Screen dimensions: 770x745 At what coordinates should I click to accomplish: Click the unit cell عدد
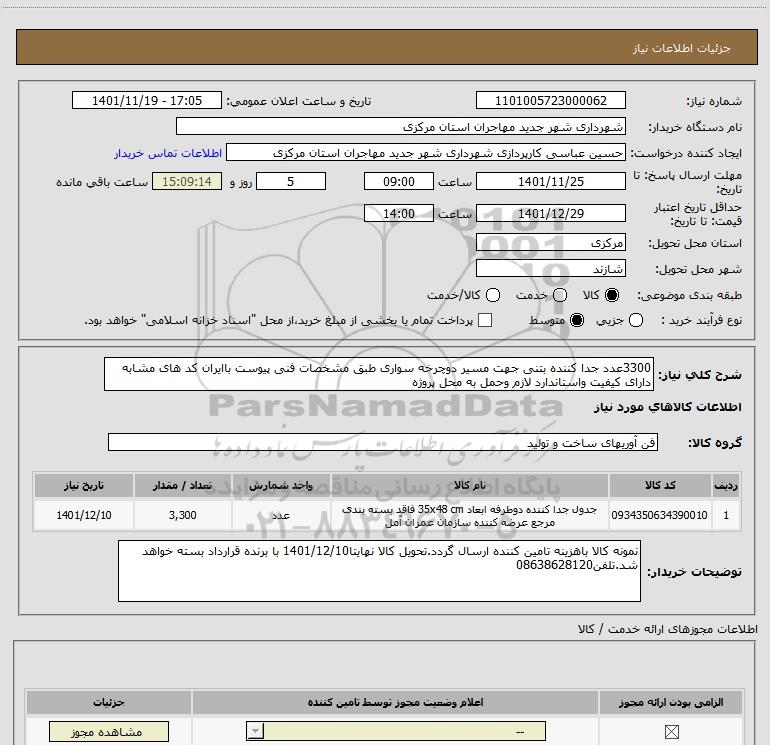coord(281,515)
